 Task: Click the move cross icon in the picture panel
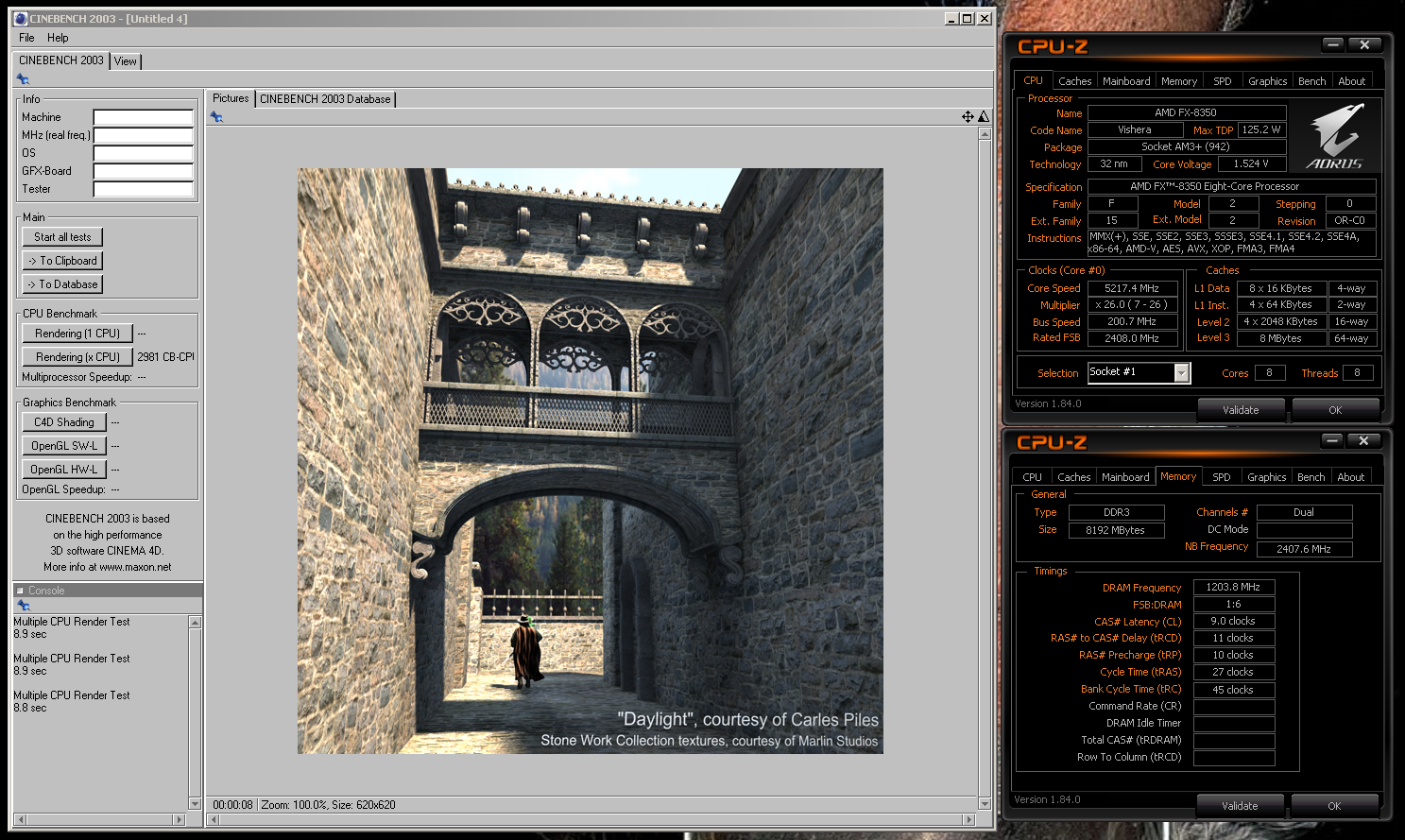968,116
